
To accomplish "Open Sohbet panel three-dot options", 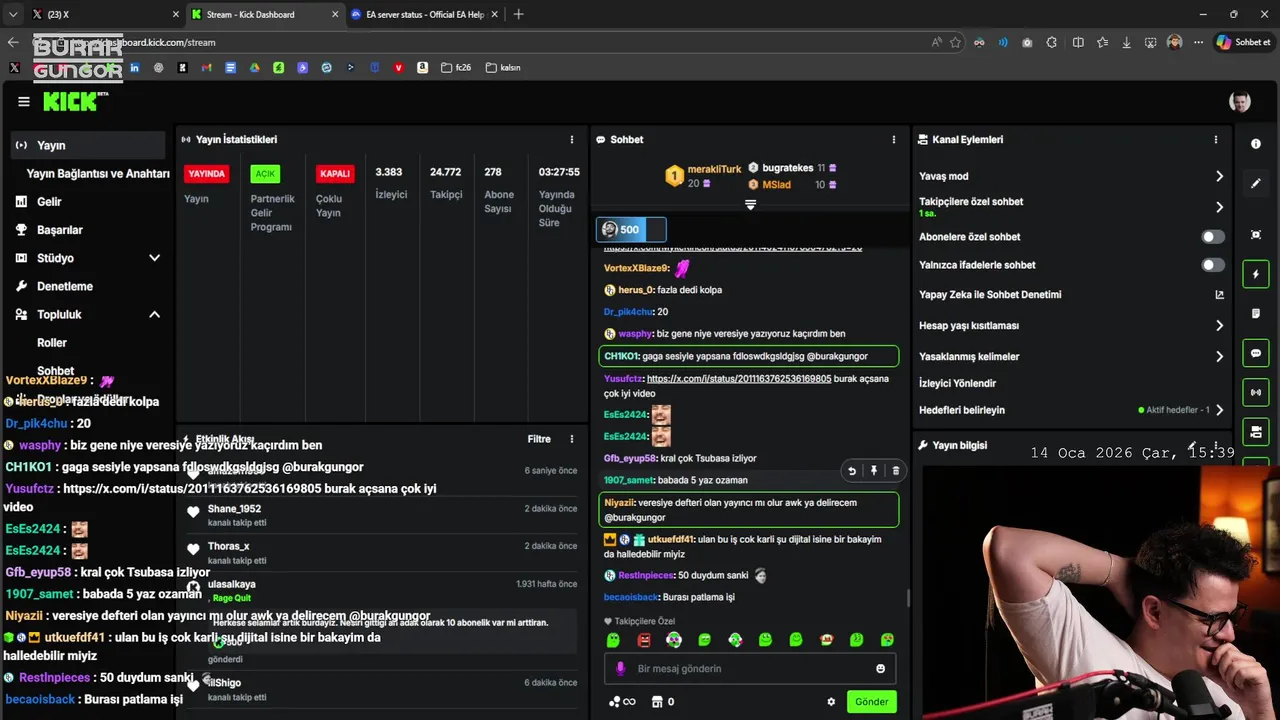I will 894,140.
